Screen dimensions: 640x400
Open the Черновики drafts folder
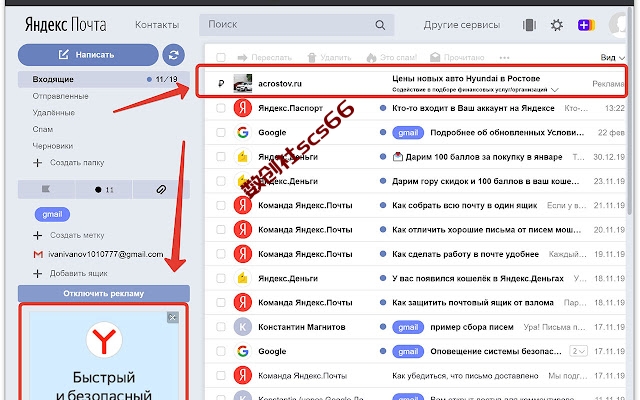pos(53,146)
